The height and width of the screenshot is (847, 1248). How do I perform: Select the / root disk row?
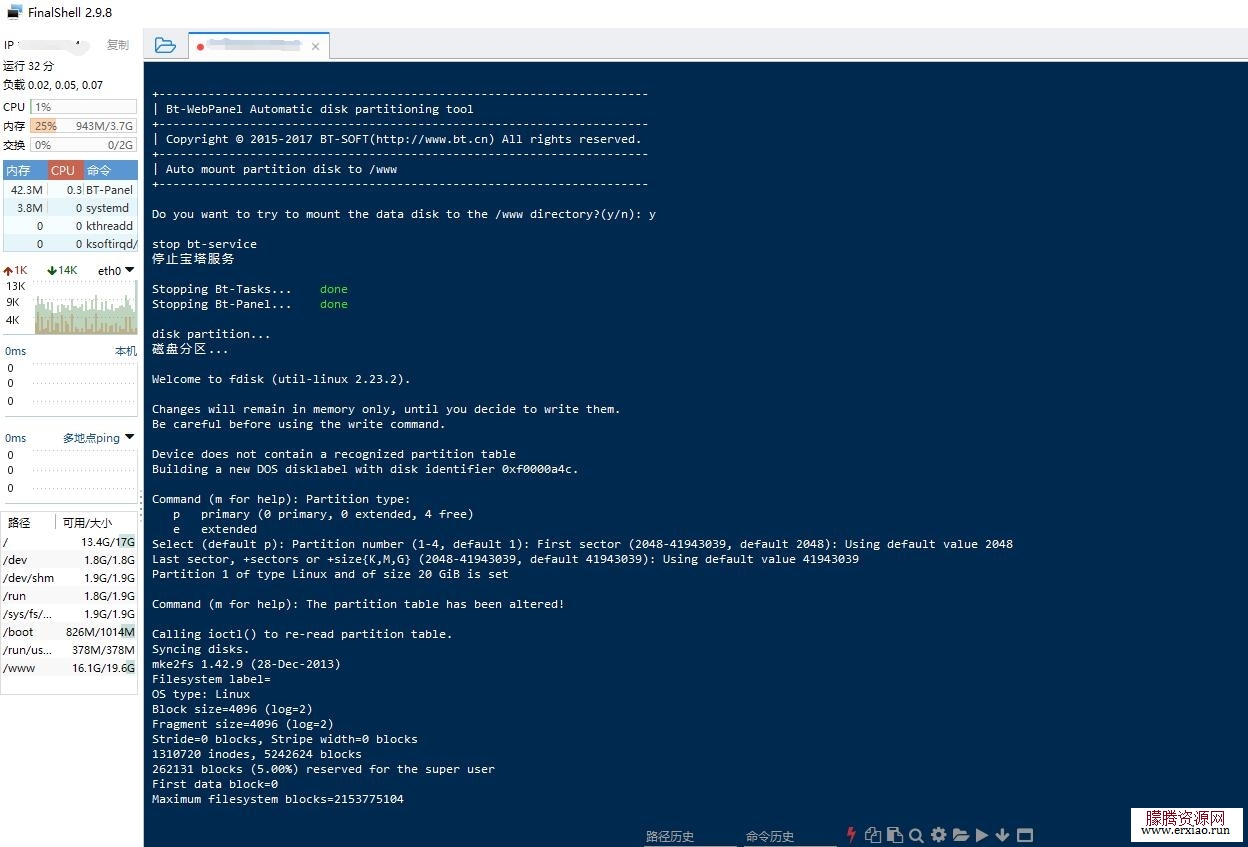69,542
